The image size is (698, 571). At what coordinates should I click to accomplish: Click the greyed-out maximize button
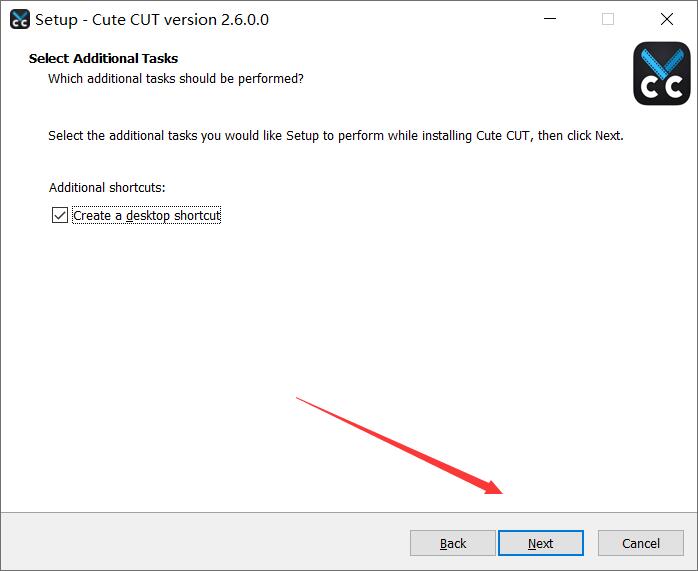point(608,19)
